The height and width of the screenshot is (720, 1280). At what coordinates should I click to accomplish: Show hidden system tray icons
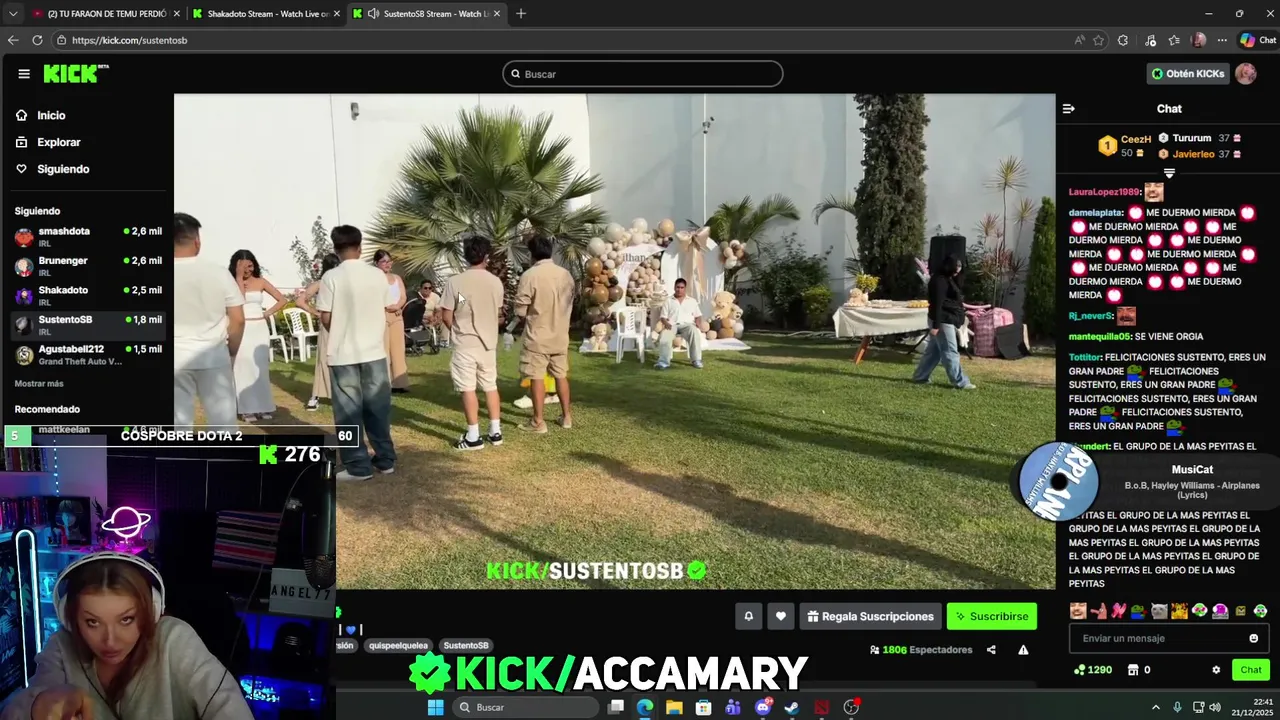[1156, 707]
